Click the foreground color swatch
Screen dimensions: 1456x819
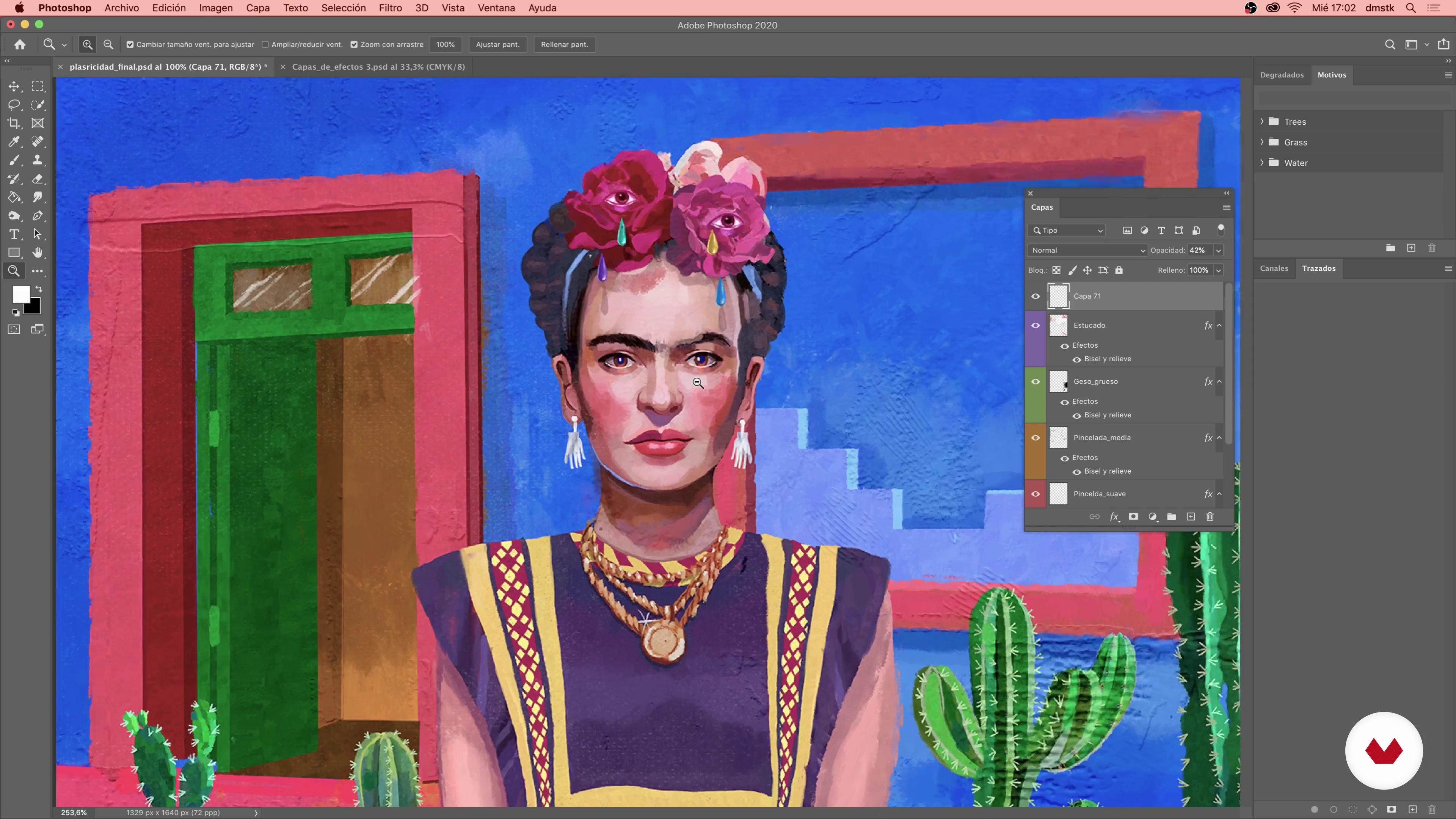coord(20,294)
